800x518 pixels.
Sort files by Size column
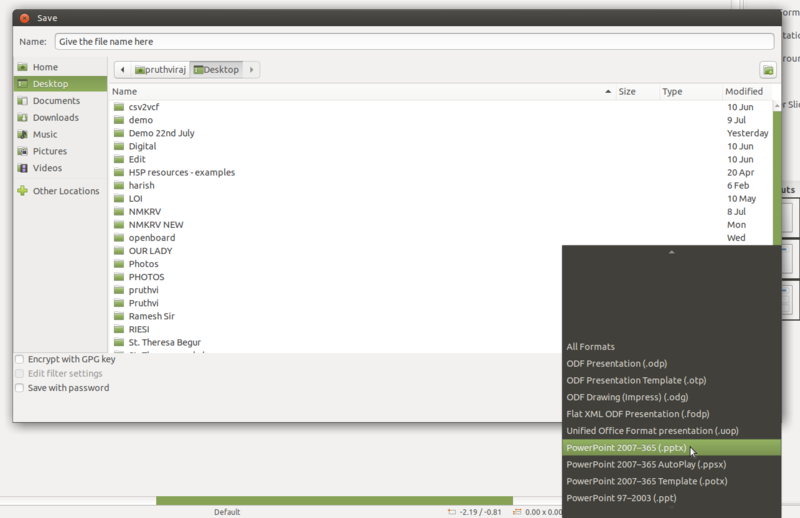(637, 91)
